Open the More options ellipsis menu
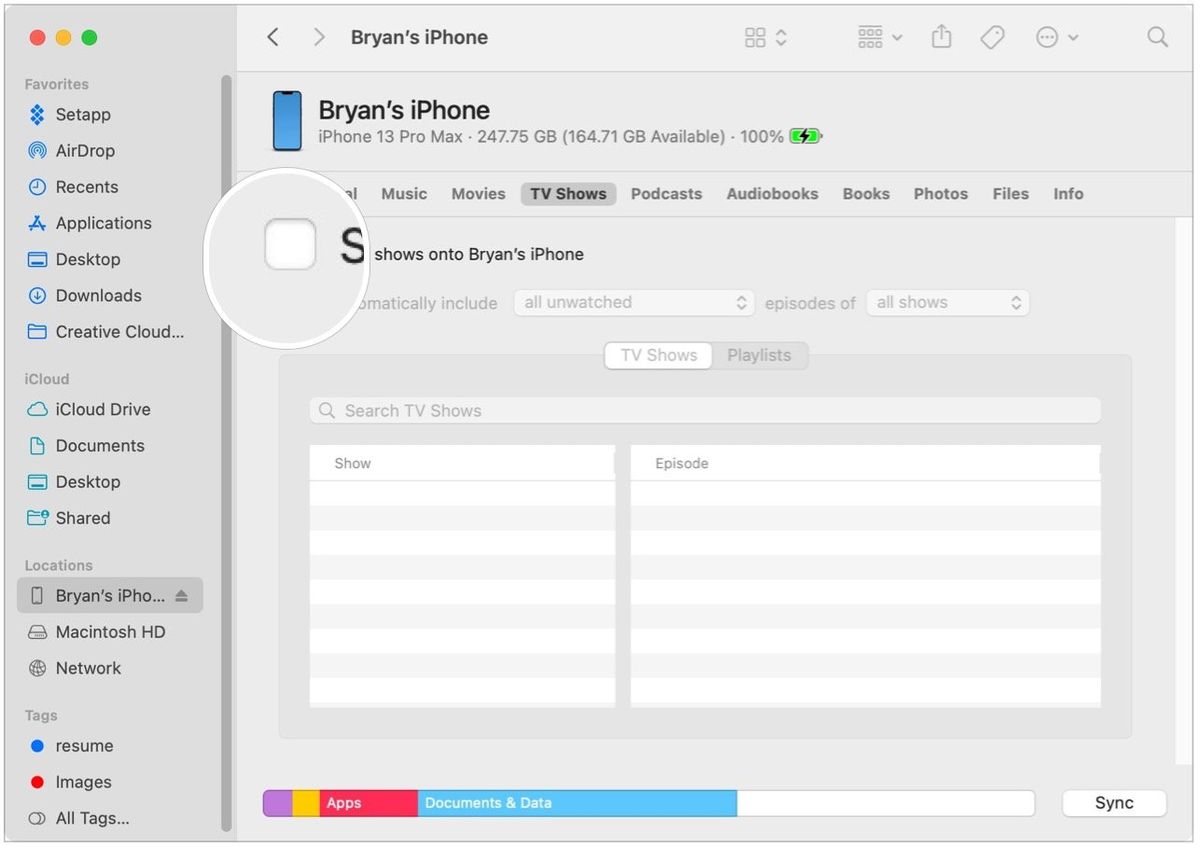Image resolution: width=1200 pixels, height=847 pixels. pyautogui.click(x=1050, y=36)
